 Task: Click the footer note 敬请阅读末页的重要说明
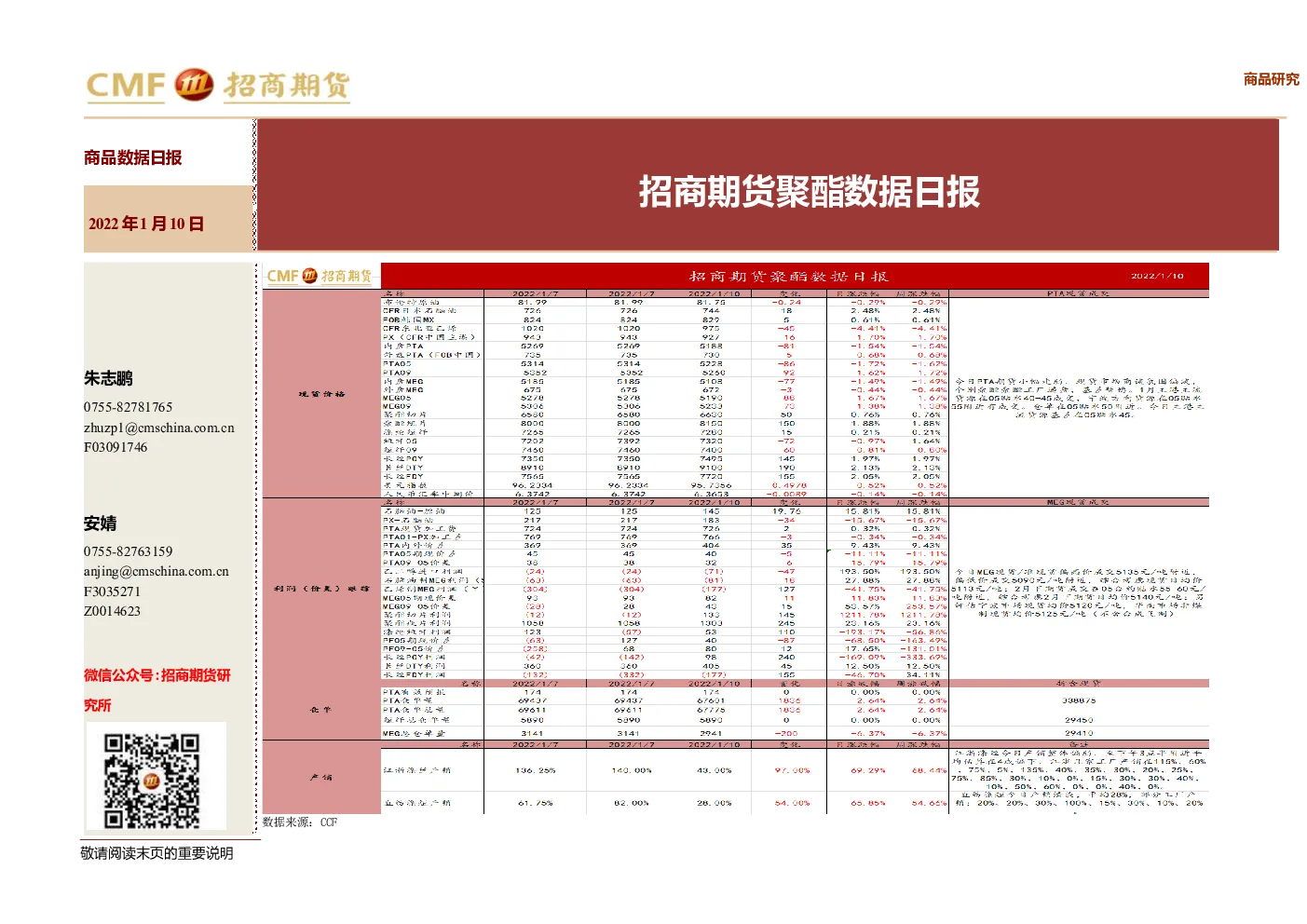157,853
